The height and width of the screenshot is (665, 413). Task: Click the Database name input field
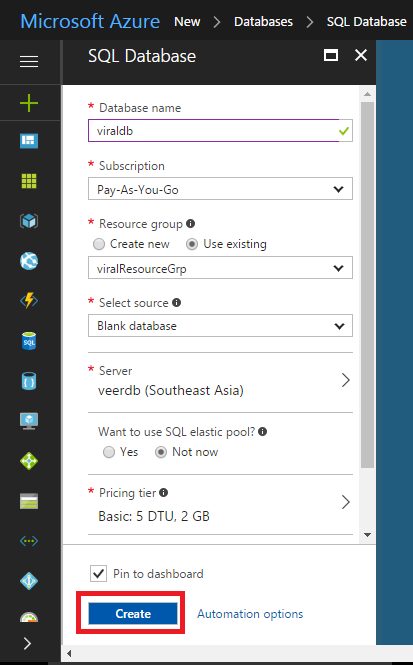[x=220, y=131]
